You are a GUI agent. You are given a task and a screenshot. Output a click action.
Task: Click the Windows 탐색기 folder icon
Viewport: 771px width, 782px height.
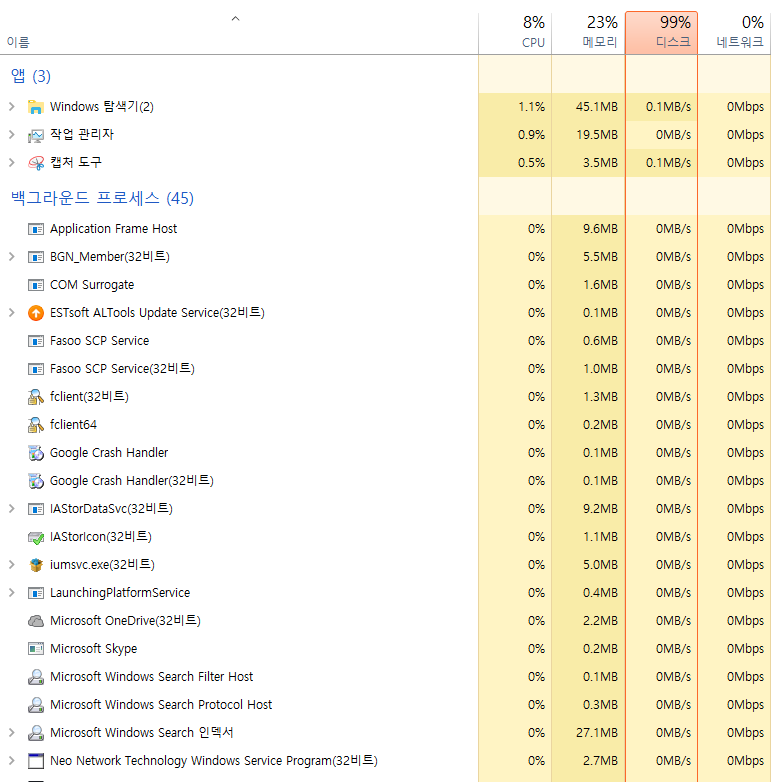(x=35, y=107)
